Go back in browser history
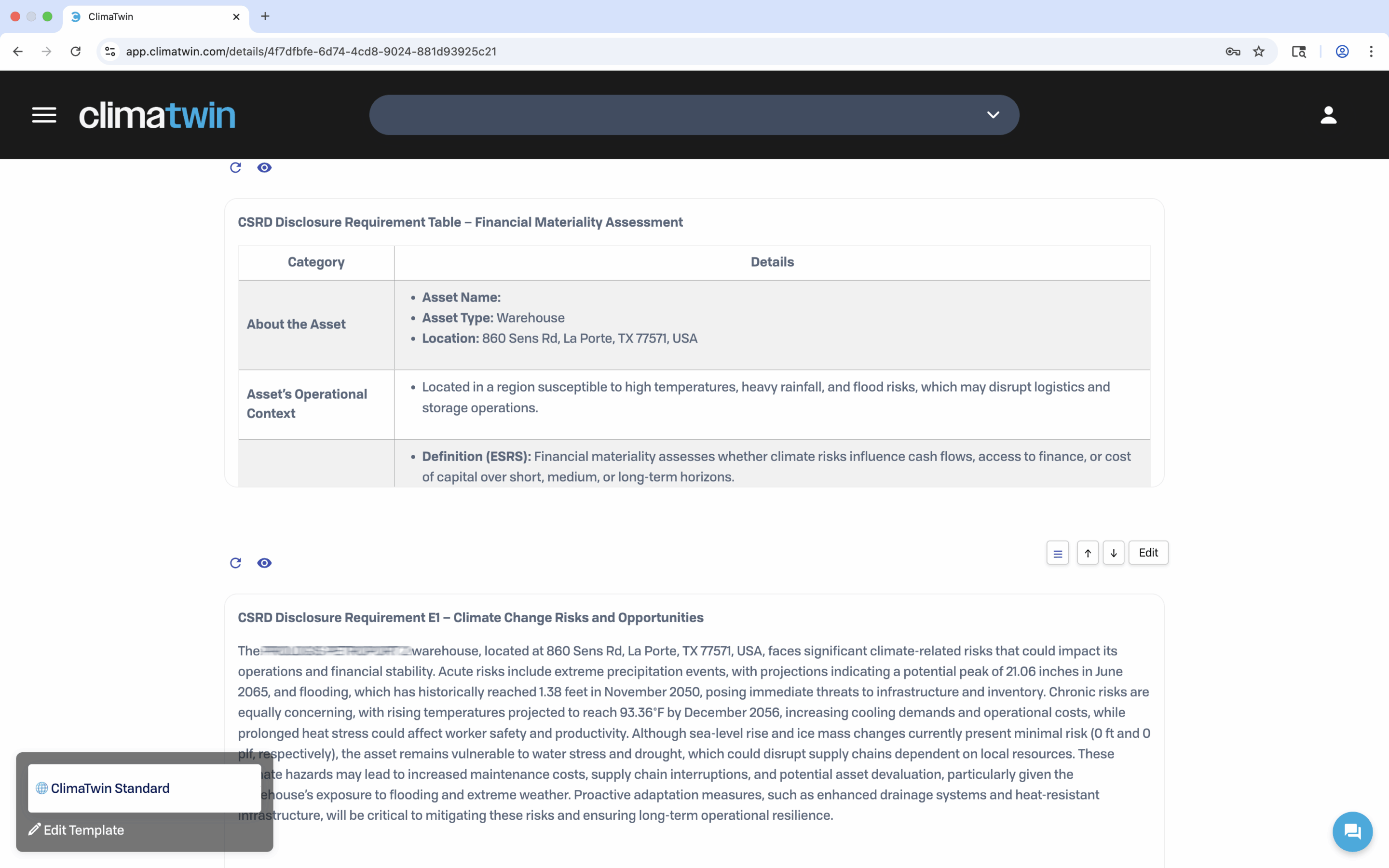Viewport: 1389px width, 868px height. click(18, 52)
